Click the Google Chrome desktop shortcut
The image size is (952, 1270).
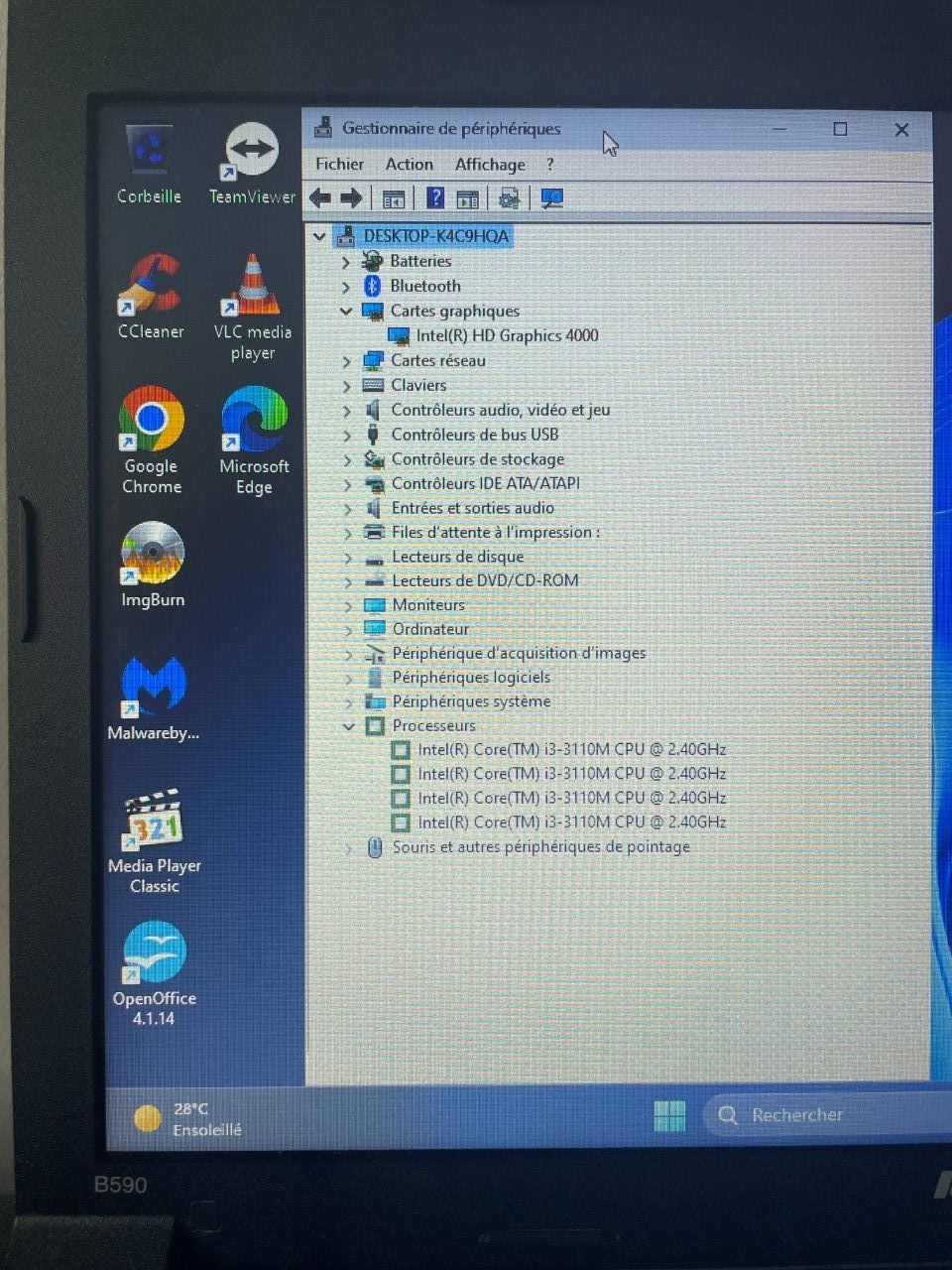[152, 441]
